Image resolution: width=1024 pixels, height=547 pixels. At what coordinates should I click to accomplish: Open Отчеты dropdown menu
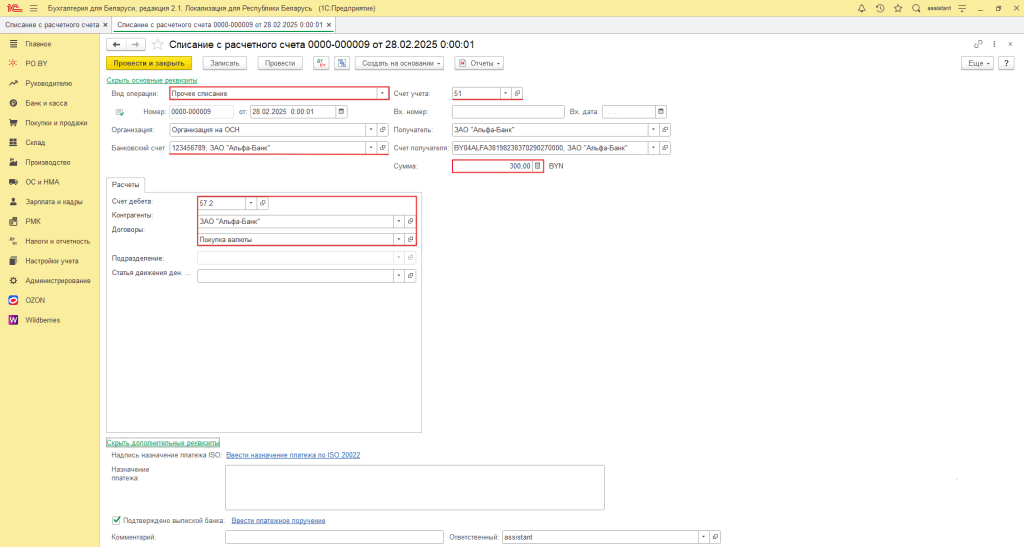[479, 63]
